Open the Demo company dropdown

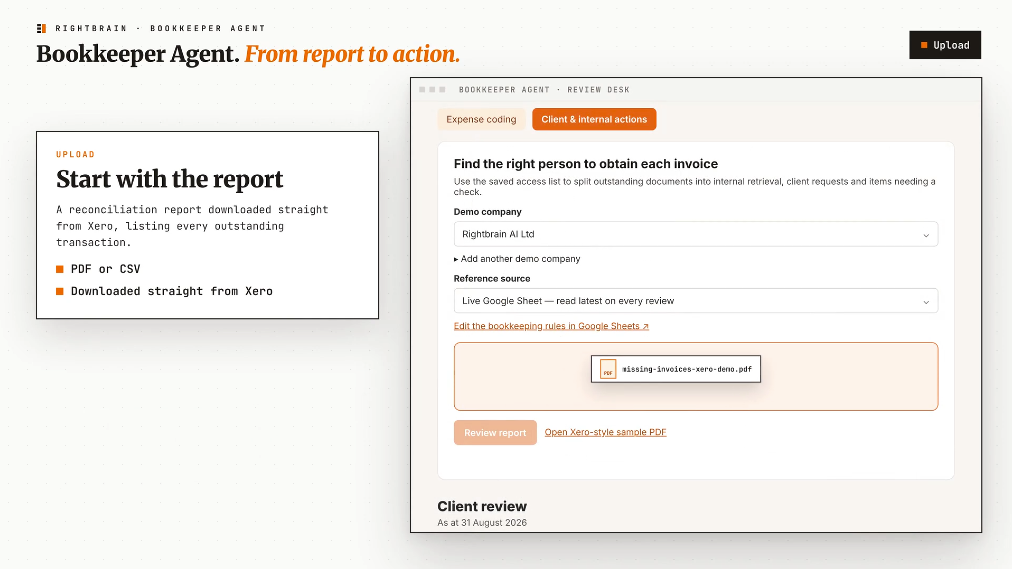click(x=696, y=234)
